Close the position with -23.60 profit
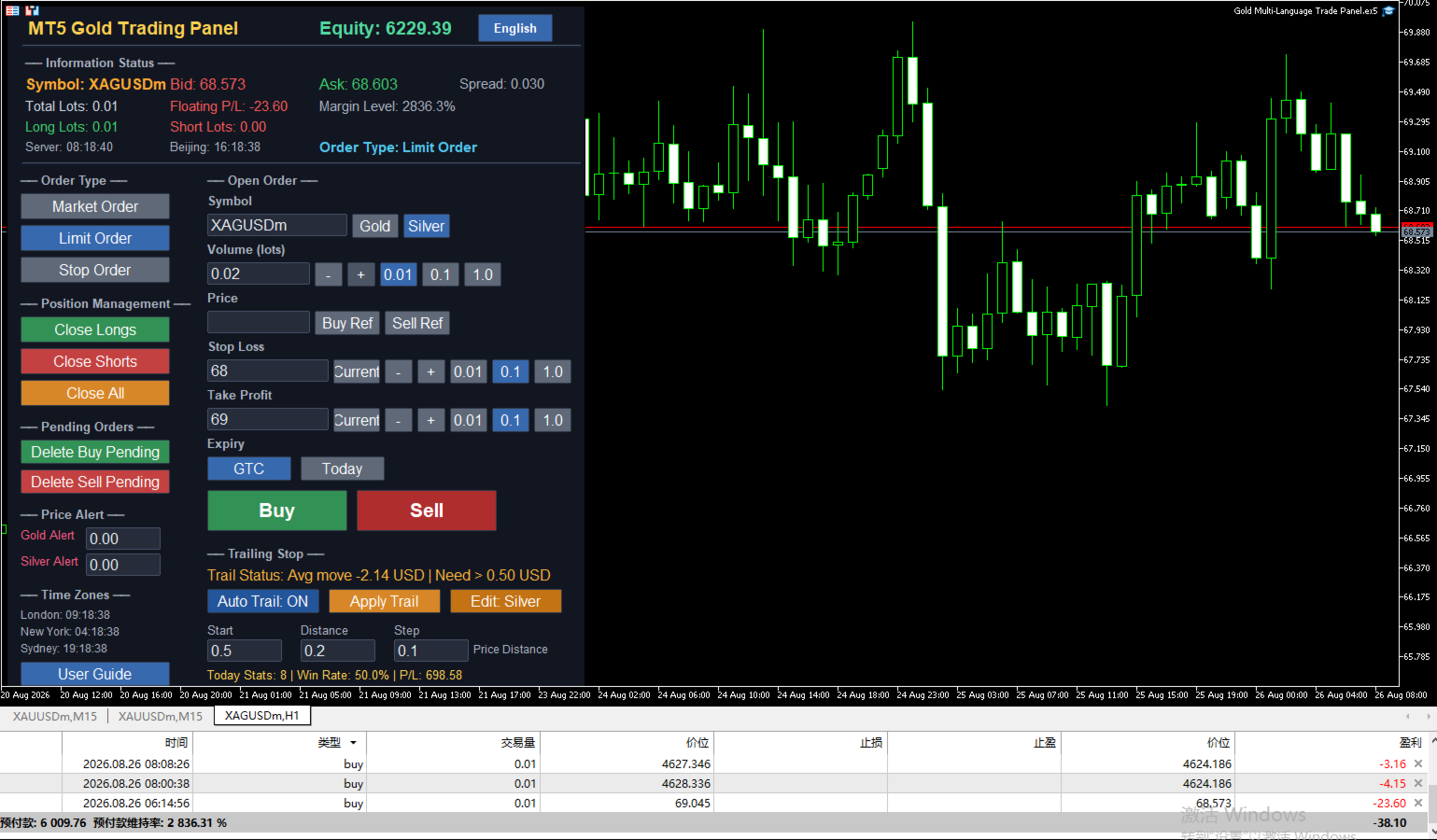Screen dimensions: 1437x840 coord(1418,803)
